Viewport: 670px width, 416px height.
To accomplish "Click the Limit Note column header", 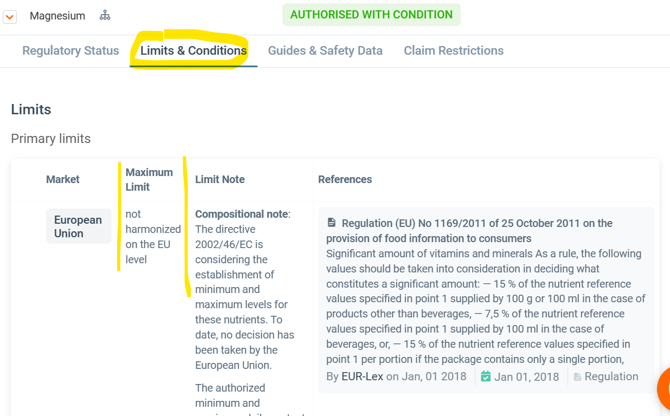I will pos(220,180).
